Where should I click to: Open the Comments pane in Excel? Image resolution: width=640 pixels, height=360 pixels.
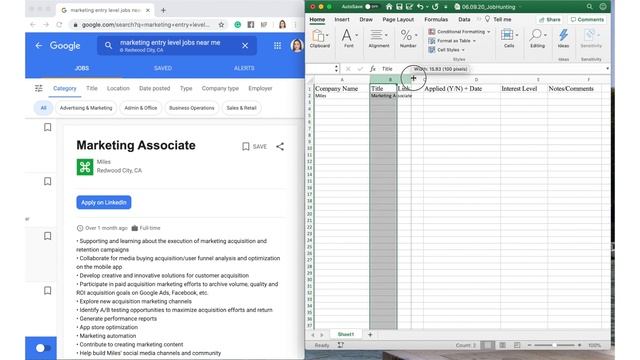pos(587,20)
